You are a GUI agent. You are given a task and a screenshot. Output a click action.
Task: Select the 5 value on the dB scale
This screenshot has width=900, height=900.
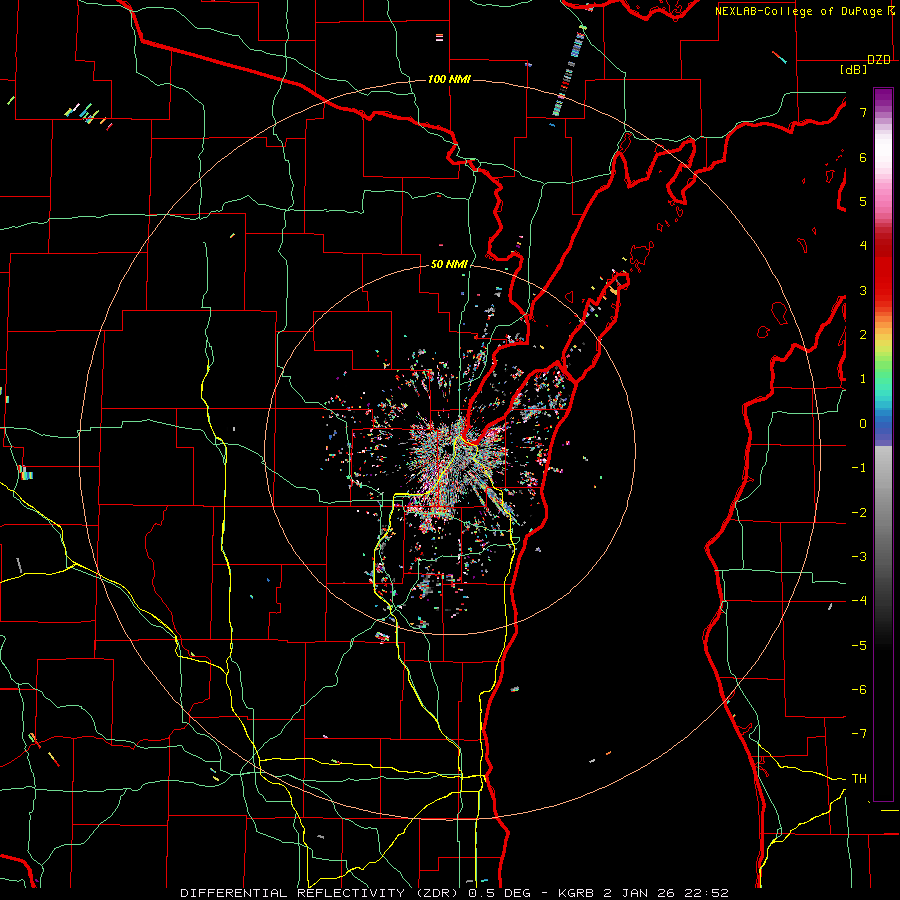click(863, 201)
